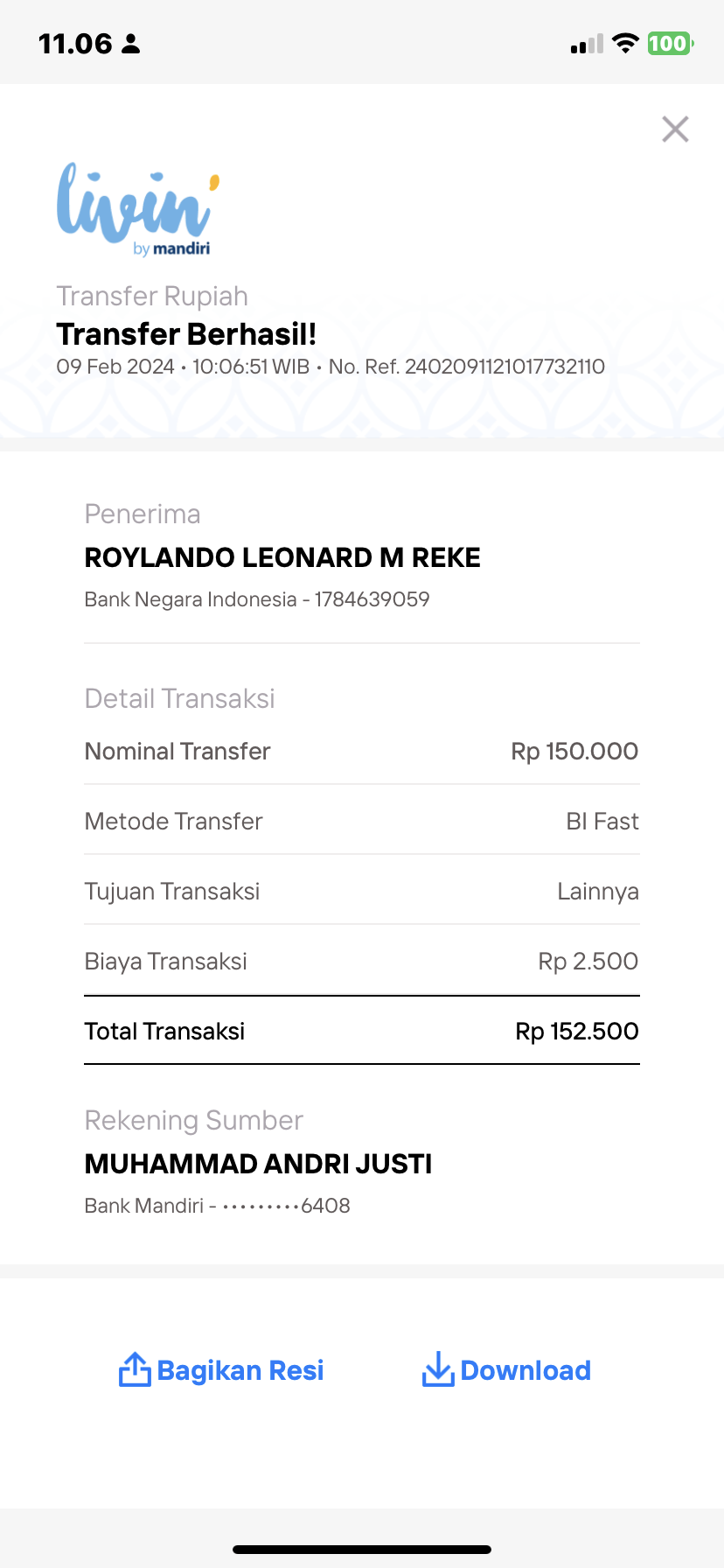The width and height of the screenshot is (724, 1568).
Task: Tap the Tujuan Transaksi Lainnya row
Action: pyautogui.click(x=362, y=891)
